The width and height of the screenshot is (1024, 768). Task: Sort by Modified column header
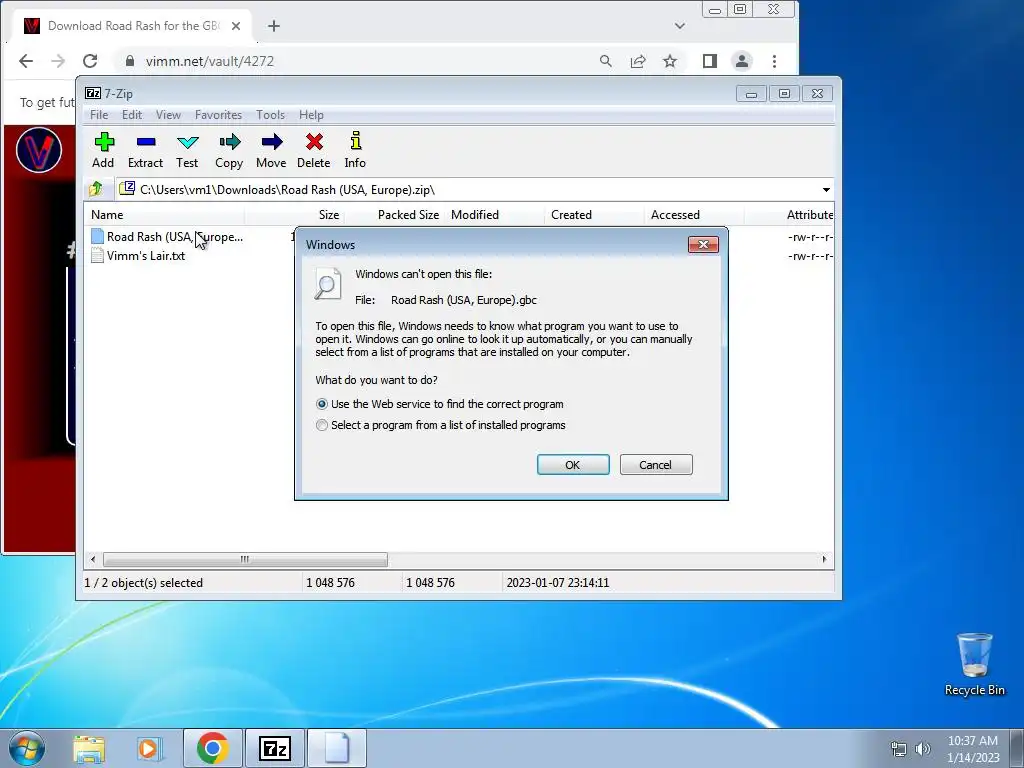pyautogui.click(x=494, y=215)
